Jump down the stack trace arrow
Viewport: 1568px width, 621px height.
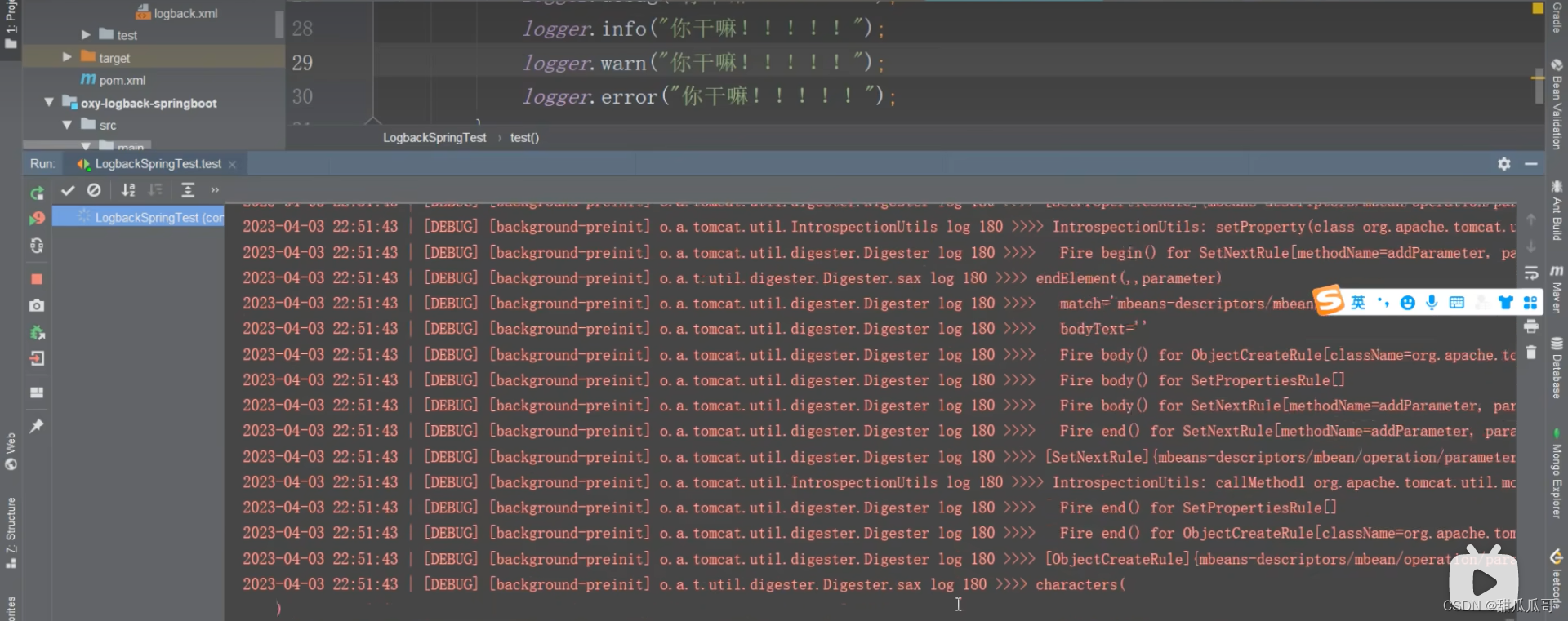[1531, 246]
